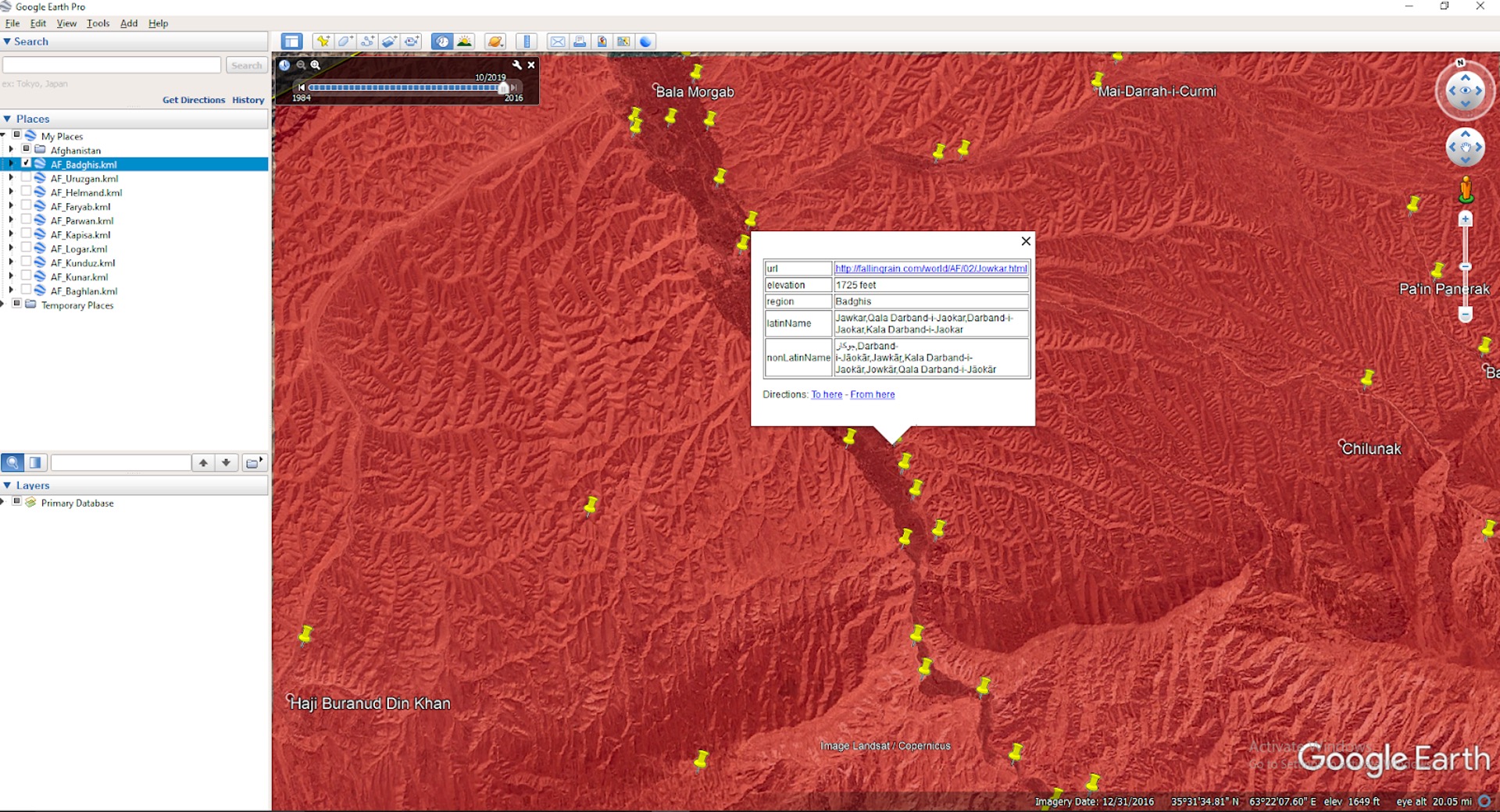The image size is (1500, 812).
Task: Collapse the Search panel
Action: (x=7, y=41)
